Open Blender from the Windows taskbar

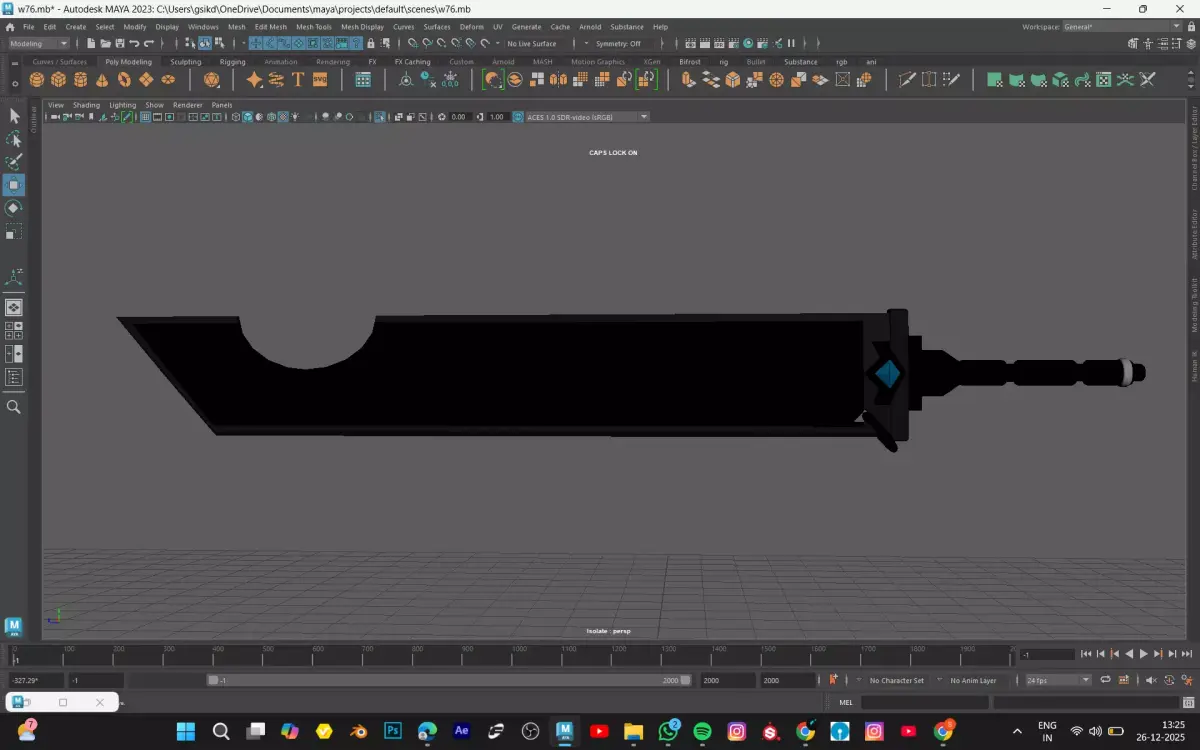click(358, 732)
